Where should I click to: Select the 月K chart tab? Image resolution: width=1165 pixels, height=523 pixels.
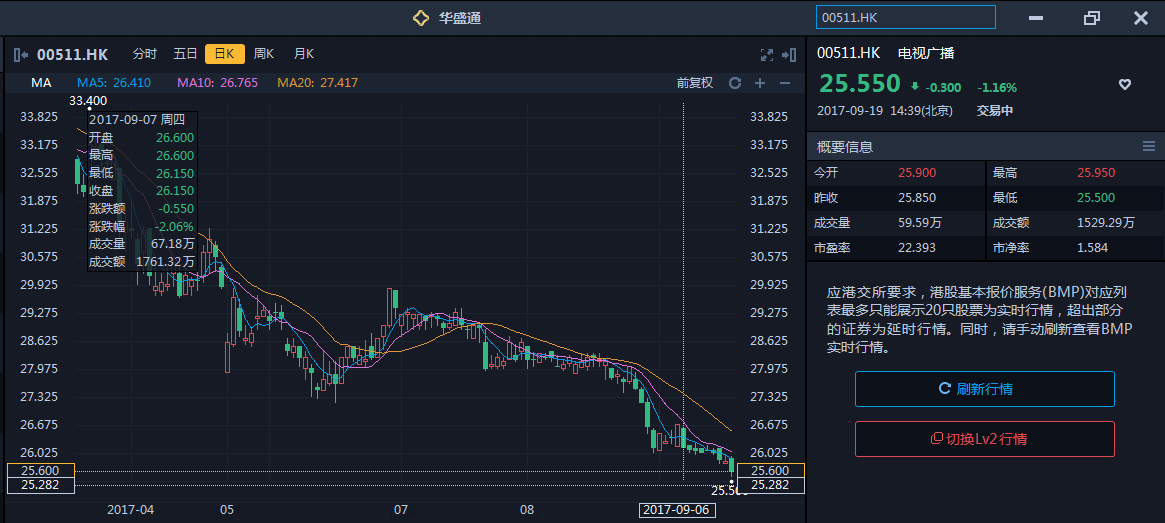[303, 54]
